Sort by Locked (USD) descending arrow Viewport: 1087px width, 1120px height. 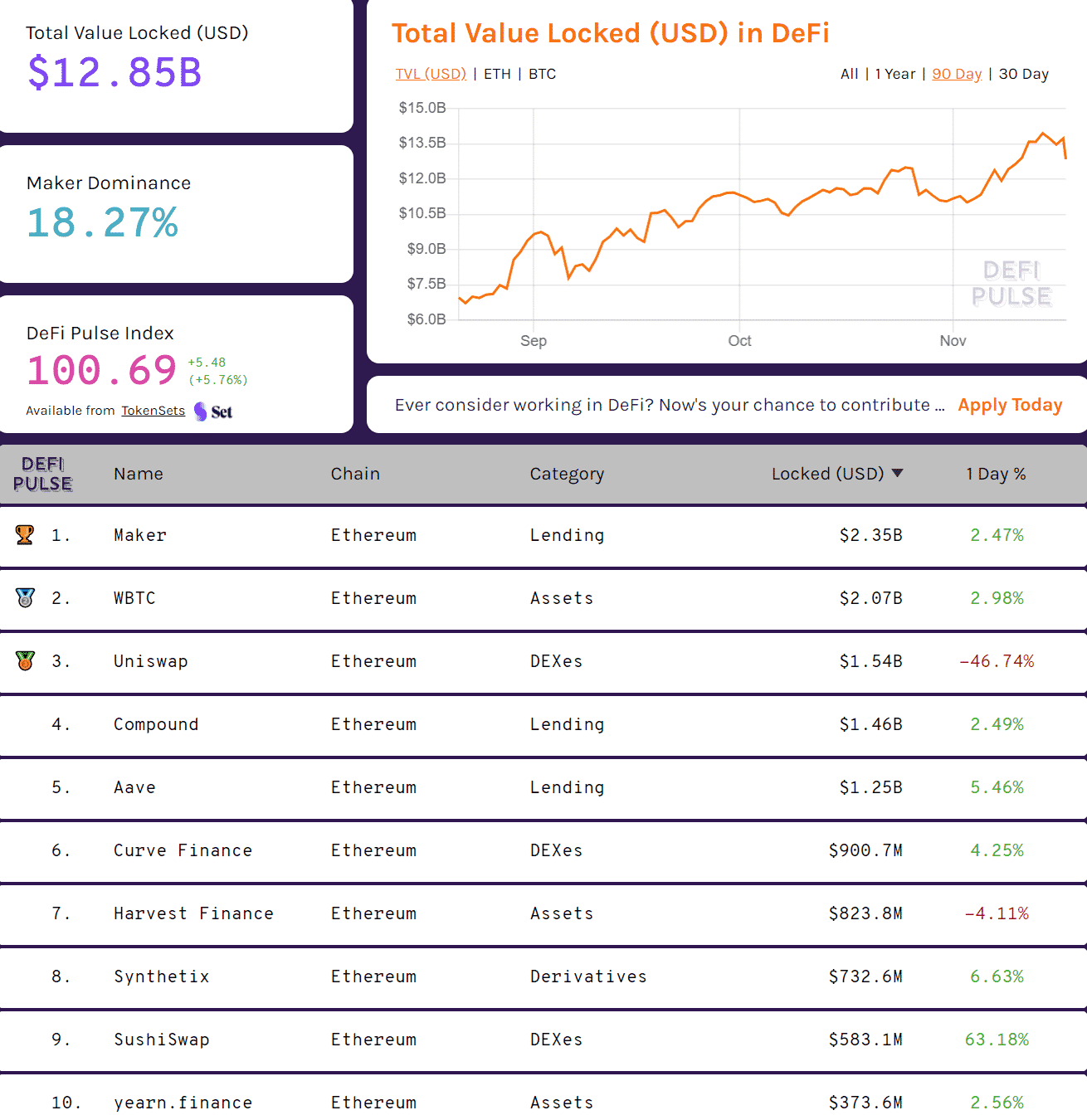897,474
